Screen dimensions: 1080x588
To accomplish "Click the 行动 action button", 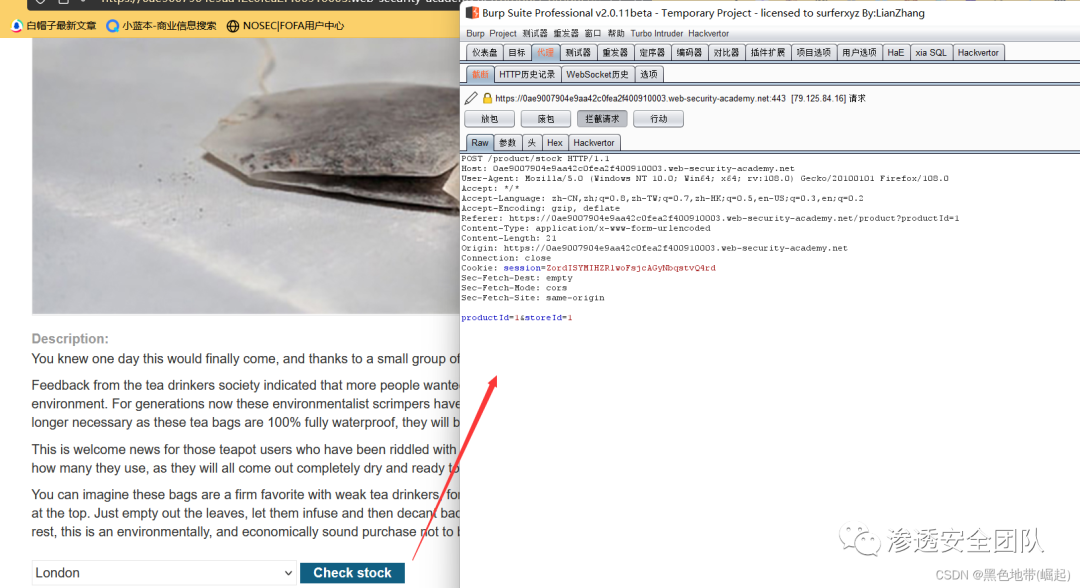I will tap(658, 118).
